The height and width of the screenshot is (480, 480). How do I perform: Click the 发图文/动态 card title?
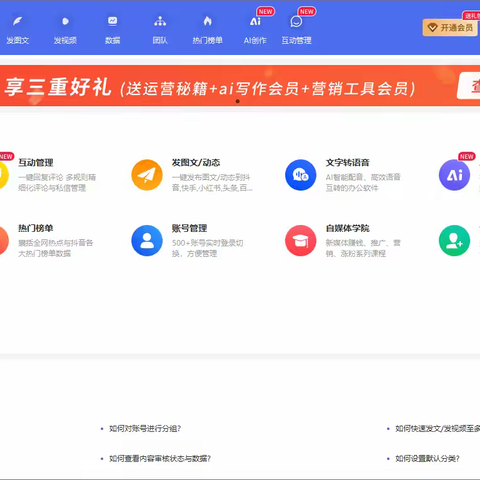196,163
